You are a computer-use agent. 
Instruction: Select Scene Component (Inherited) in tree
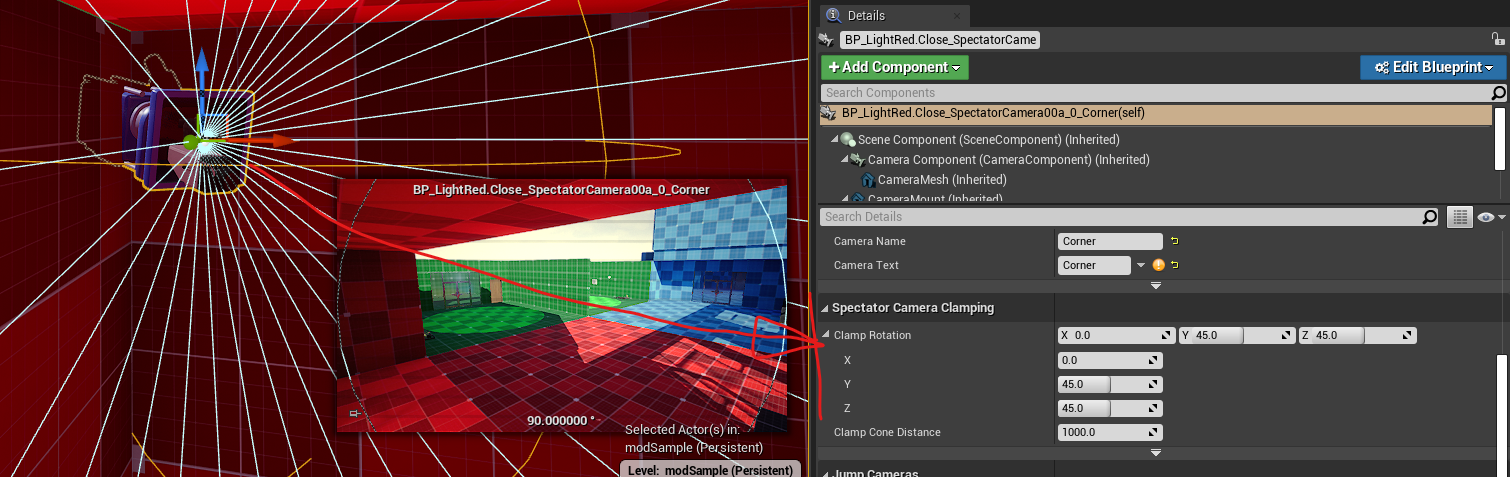tap(988, 140)
